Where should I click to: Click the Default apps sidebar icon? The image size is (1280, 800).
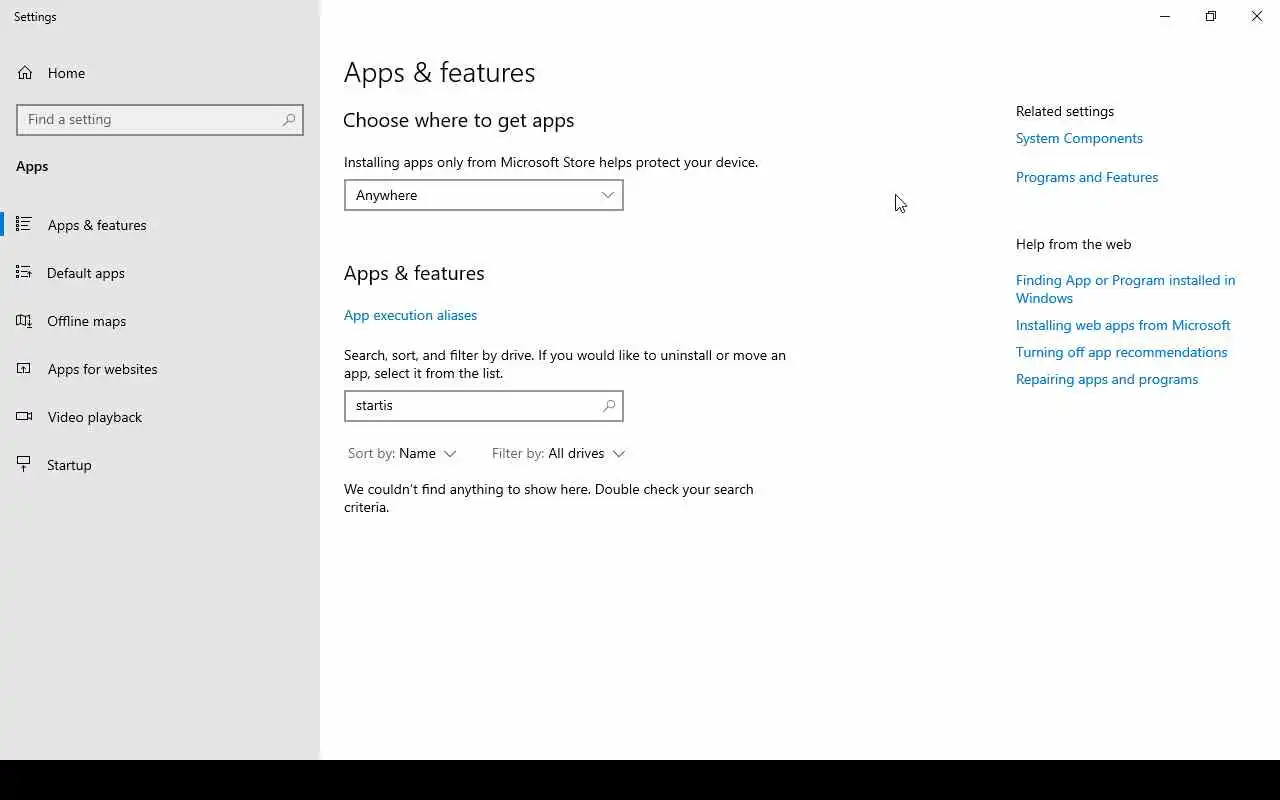tap(24, 272)
